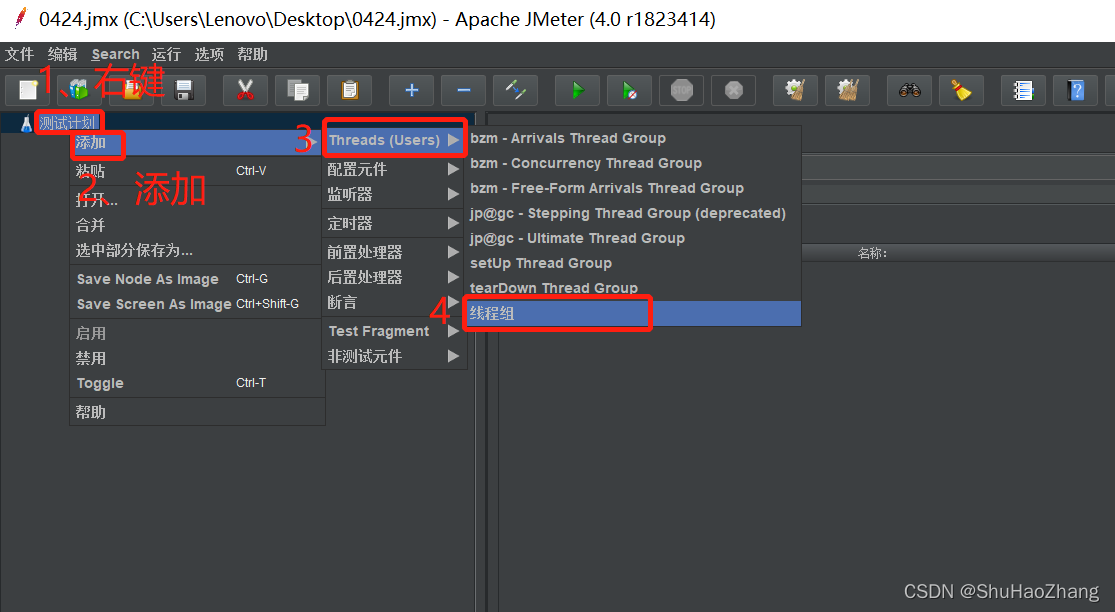Image resolution: width=1115 pixels, height=612 pixels.
Task: Choose 禁用 in the context menu
Action: pyautogui.click(x=197, y=358)
